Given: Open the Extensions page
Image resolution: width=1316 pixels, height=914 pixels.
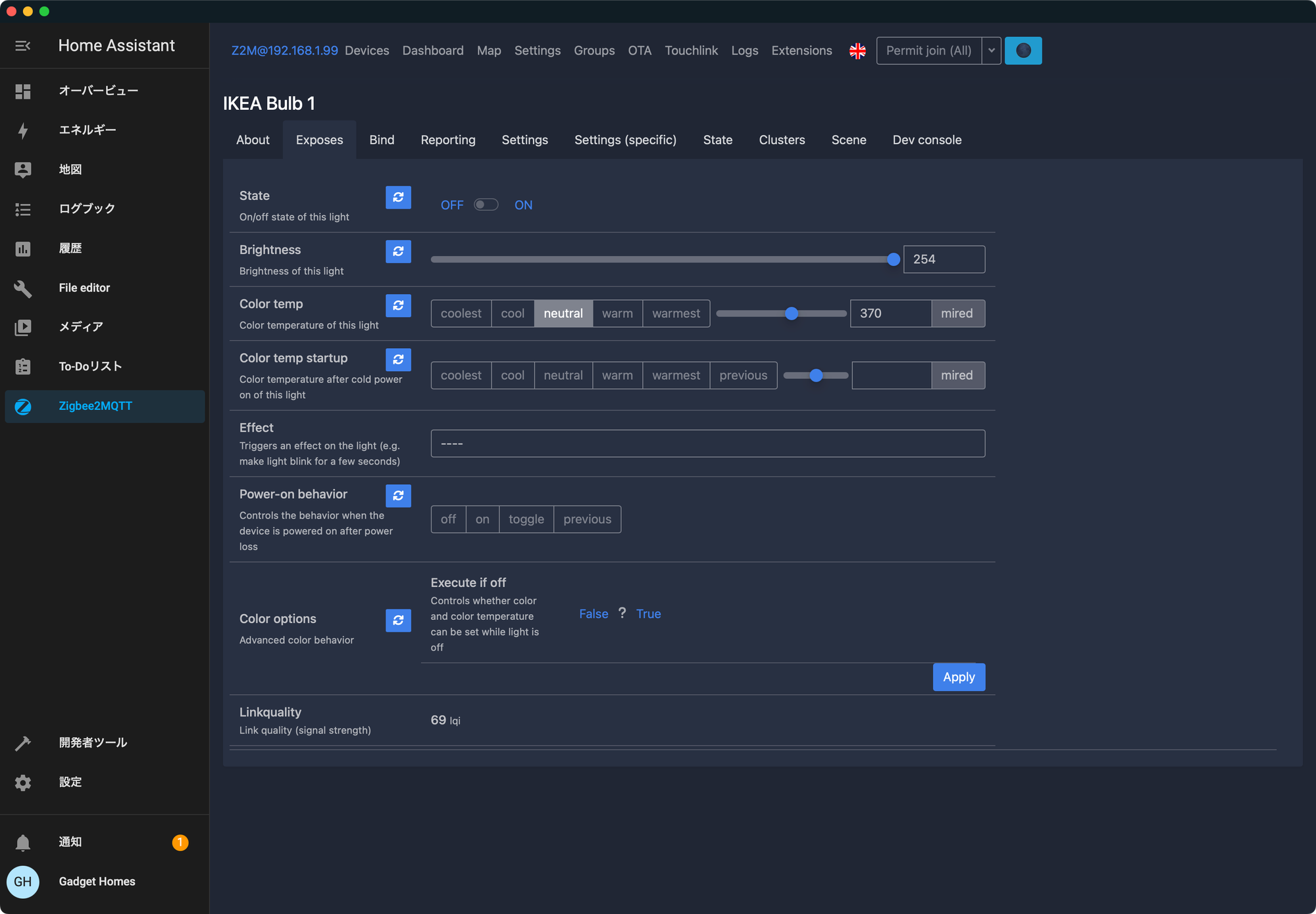Looking at the screenshot, I should pos(801,51).
